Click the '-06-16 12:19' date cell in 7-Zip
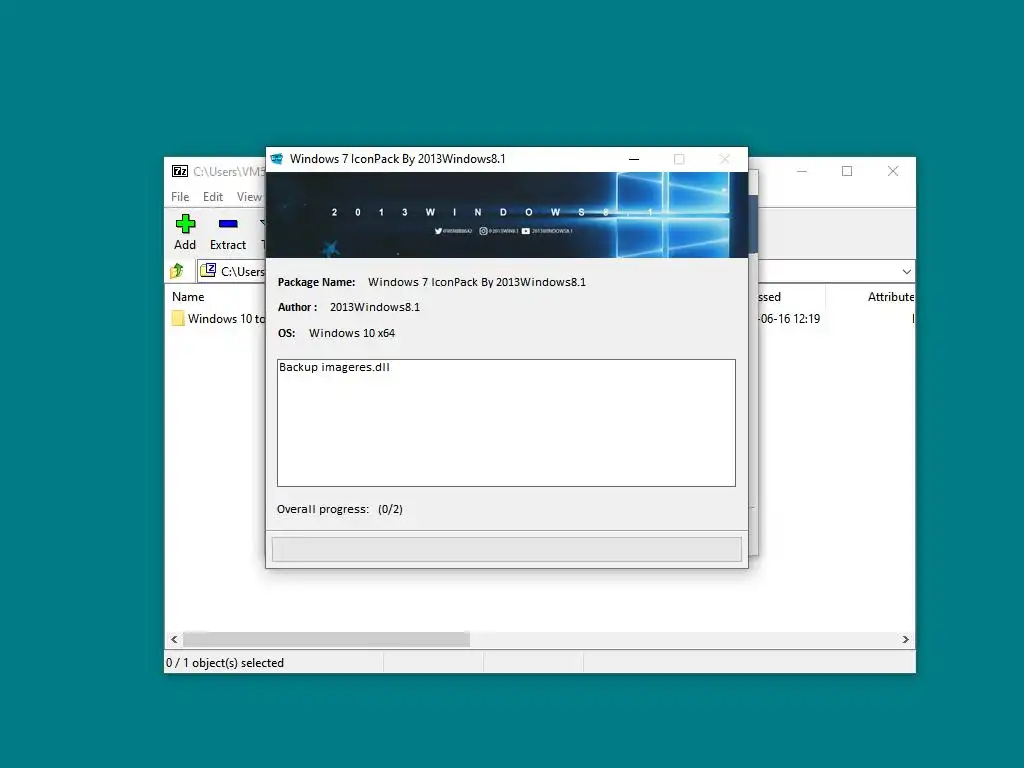Viewport: 1024px width, 768px height. pos(789,319)
